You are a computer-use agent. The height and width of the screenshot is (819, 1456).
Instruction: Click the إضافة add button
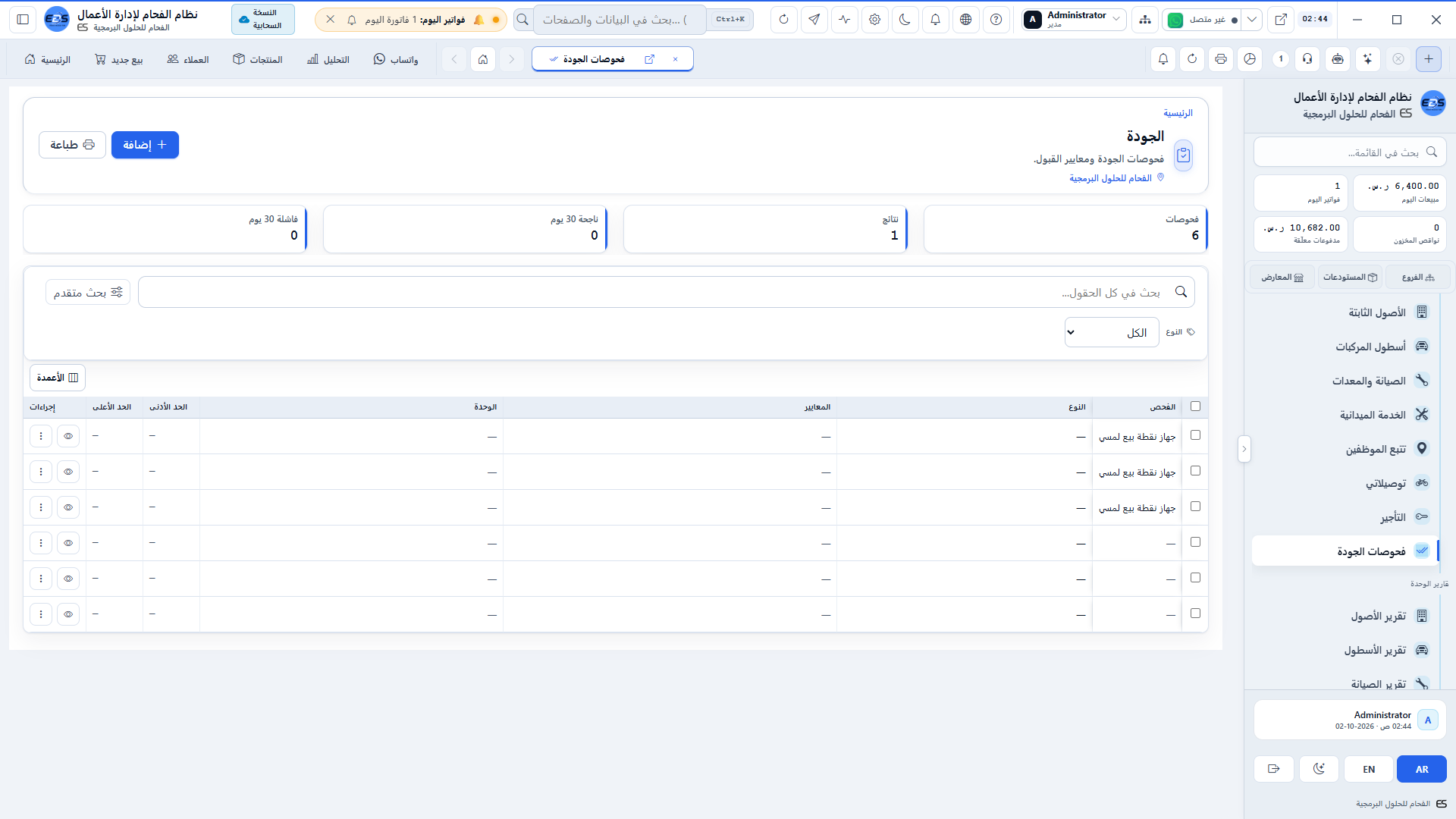pos(145,145)
